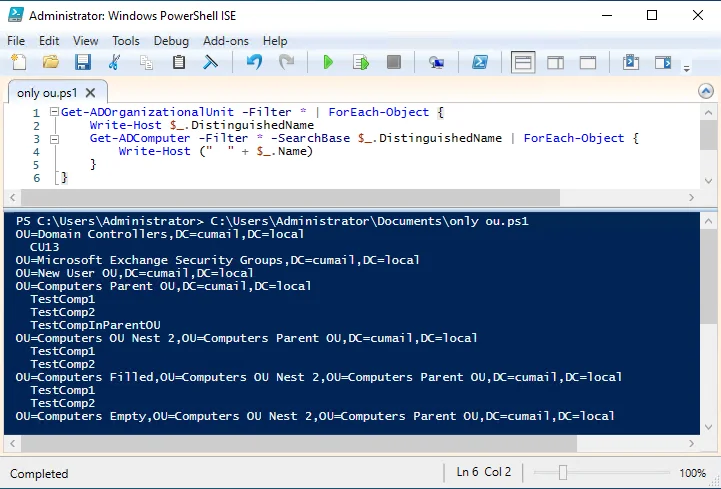Show script pane on top layout

point(523,62)
